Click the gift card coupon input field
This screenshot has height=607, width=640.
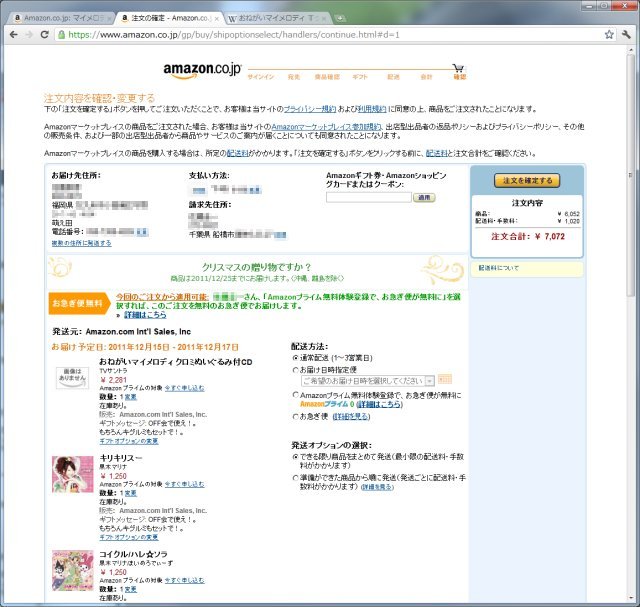click(x=369, y=198)
